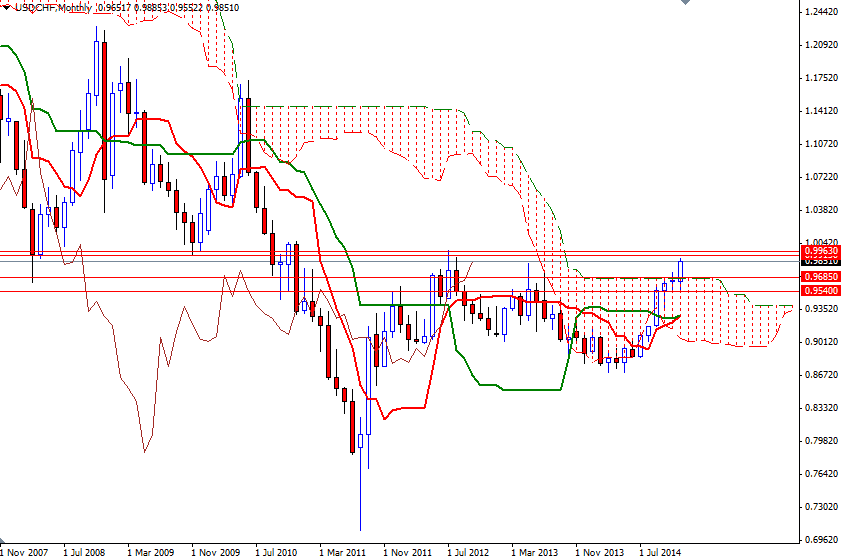
Task: Click the 1.07220 price axis value
Action: [x=822, y=176]
